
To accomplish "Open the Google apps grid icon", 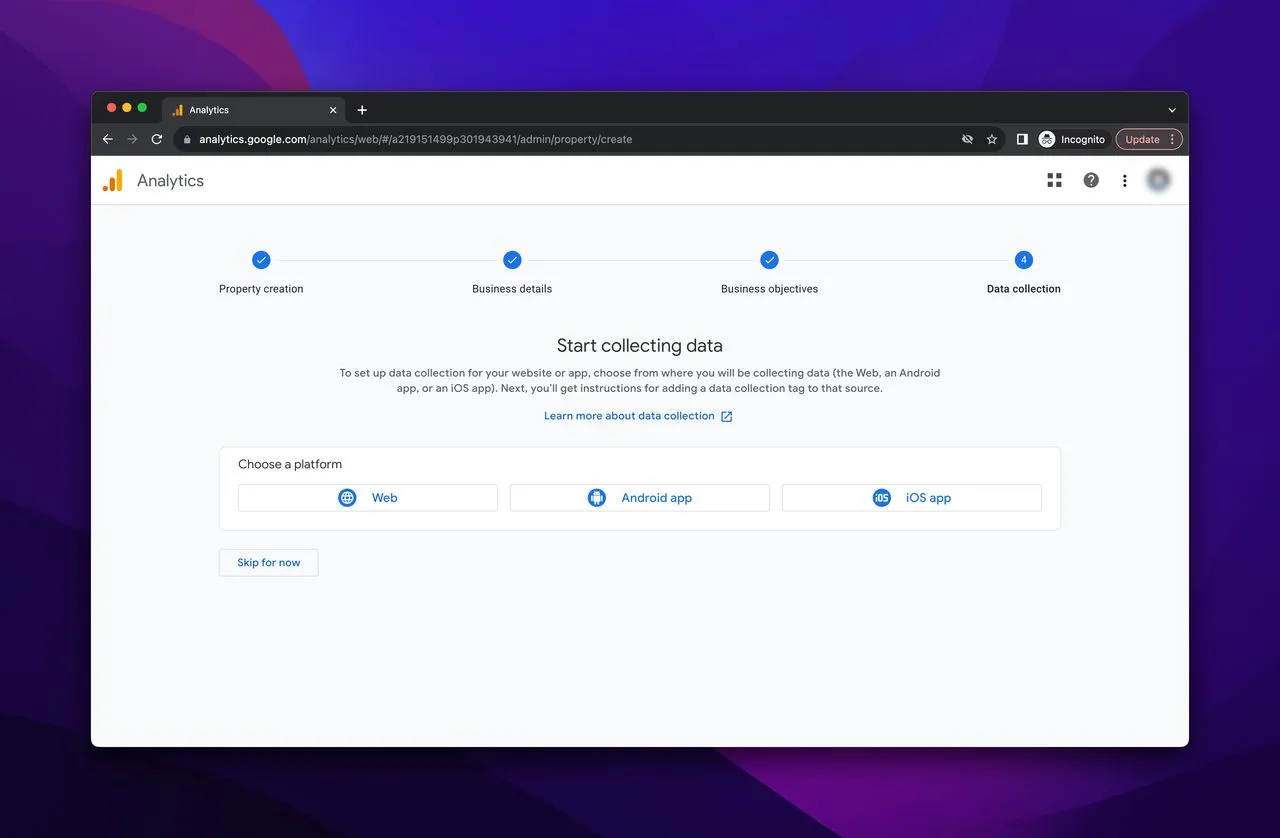I will pyautogui.click(x=1054, y=180).
